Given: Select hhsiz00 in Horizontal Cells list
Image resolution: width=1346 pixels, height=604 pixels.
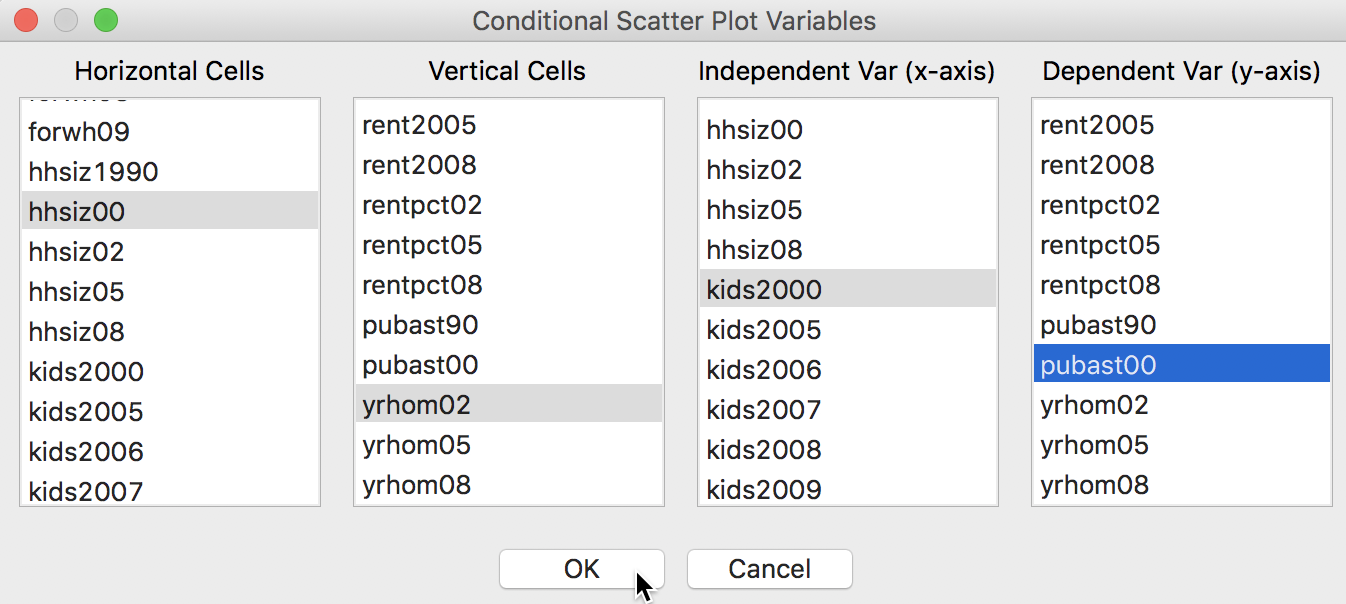Looking at the screenshot, I should [170, 211].
